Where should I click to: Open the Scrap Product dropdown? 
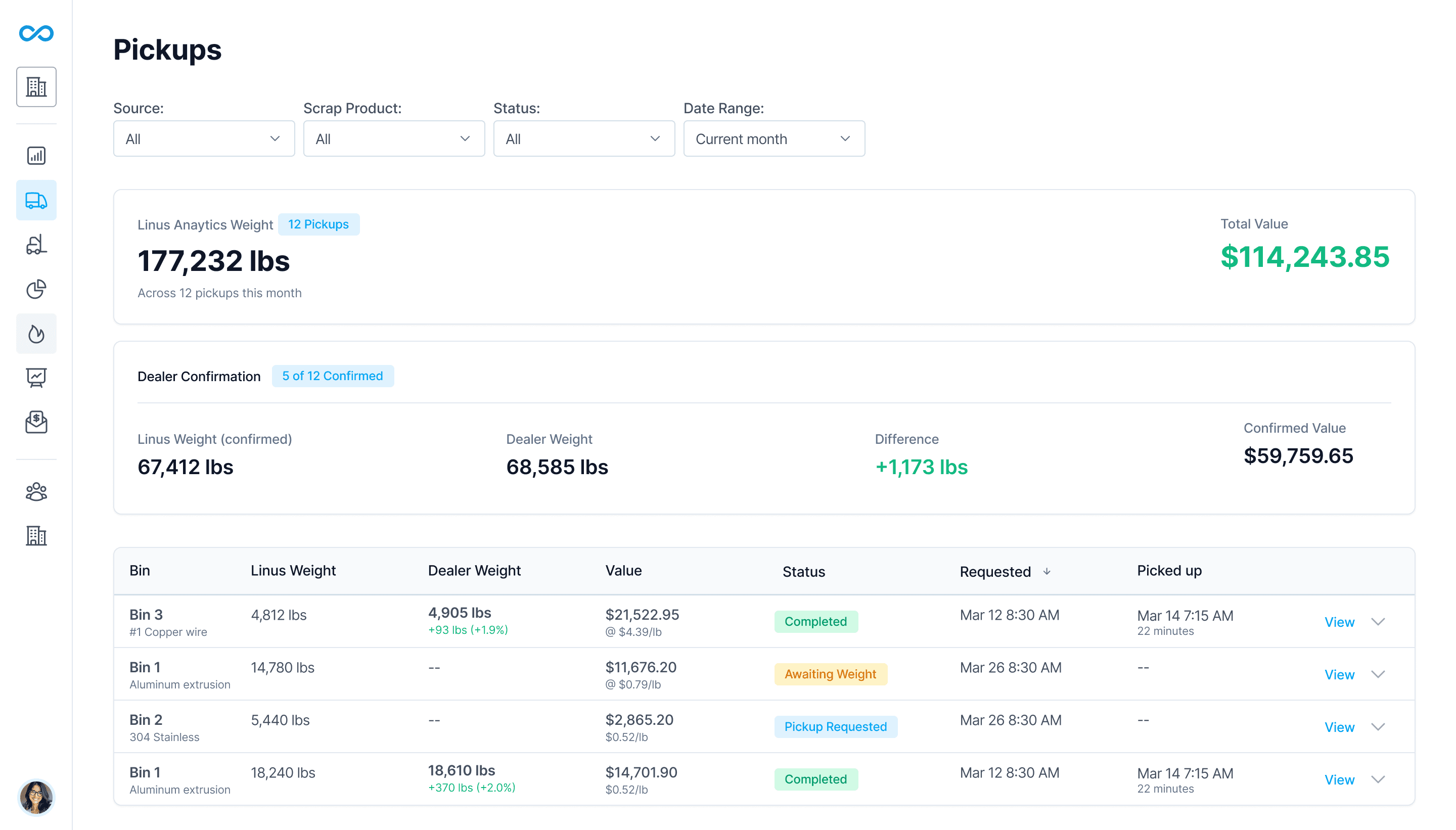393,139
